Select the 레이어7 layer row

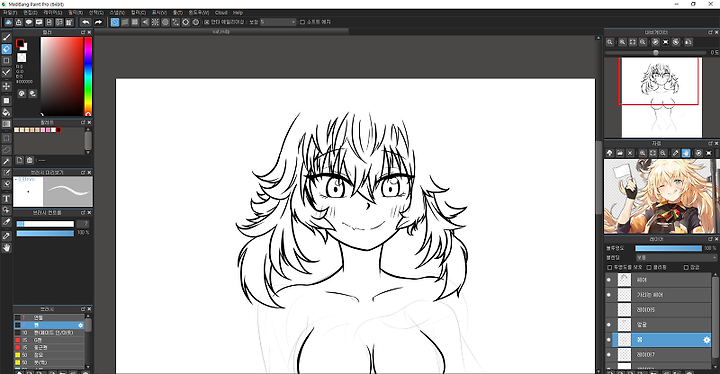click(658, 355)
